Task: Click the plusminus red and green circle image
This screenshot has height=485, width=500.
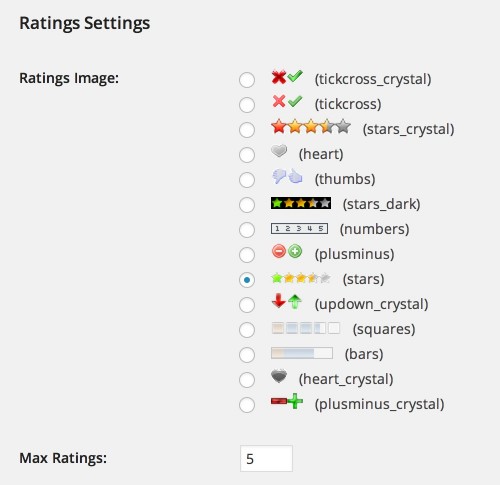Action: click(287, 251)
